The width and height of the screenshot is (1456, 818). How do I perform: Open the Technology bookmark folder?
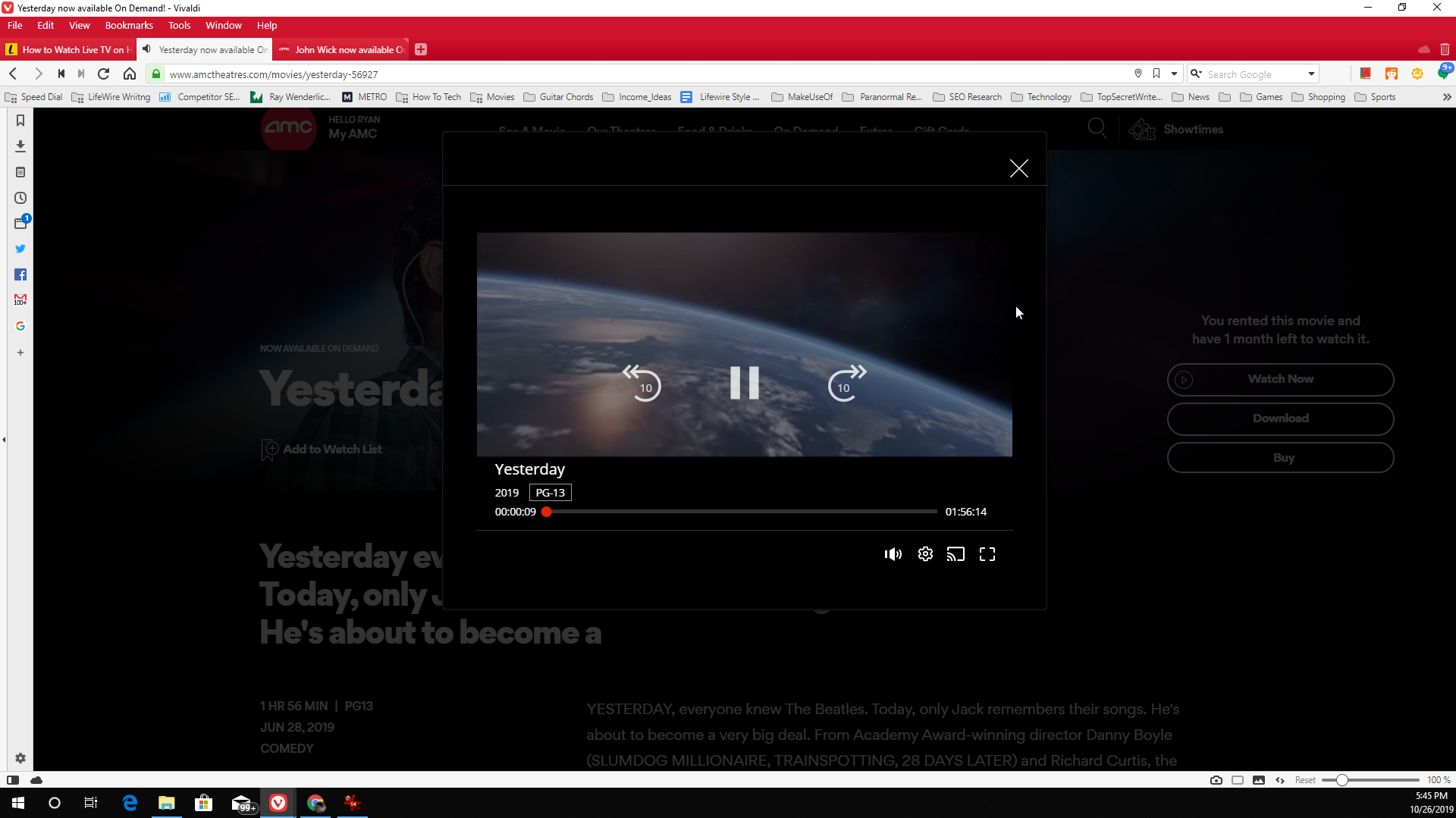[x=1041, y=97]
